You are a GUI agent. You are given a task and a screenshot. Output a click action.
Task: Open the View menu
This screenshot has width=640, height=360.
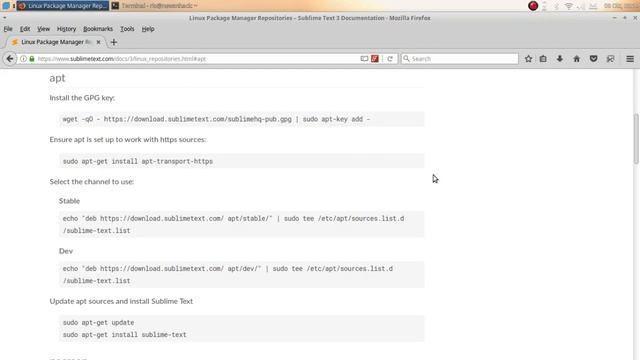pos(43,29)
